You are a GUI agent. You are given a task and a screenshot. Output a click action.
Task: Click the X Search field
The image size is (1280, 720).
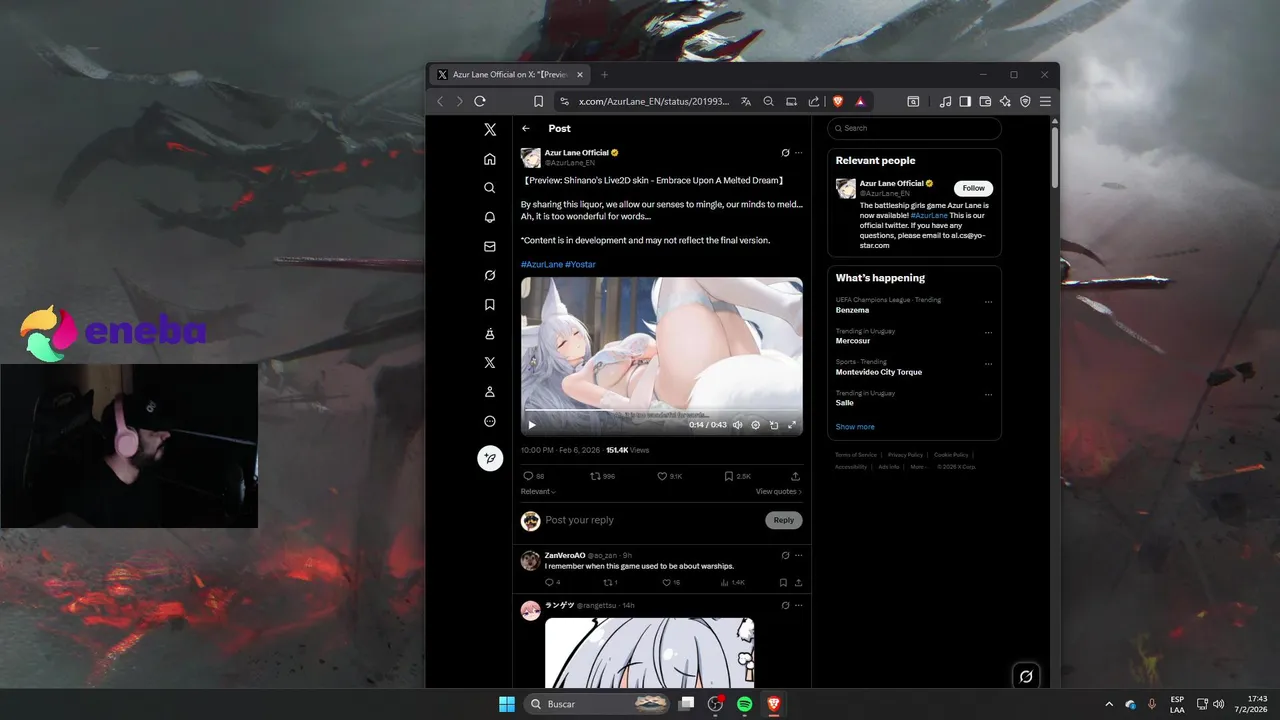click(914, 128)
